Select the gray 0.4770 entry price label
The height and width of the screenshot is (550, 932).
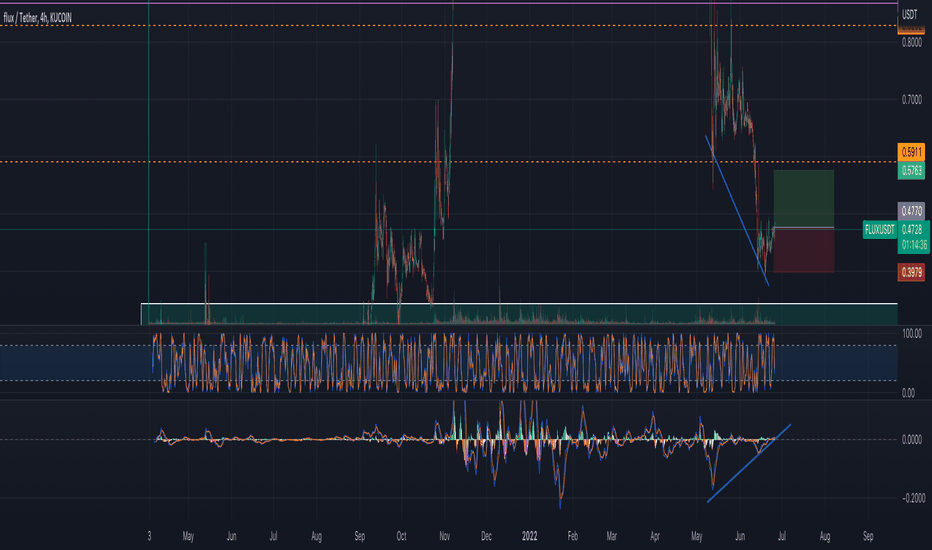point(911,210)
